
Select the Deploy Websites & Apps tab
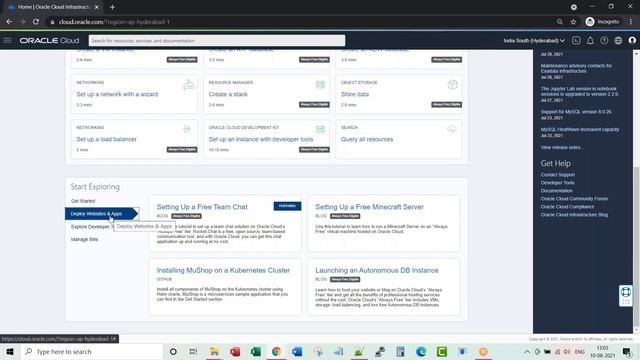[x=102, y=213]
